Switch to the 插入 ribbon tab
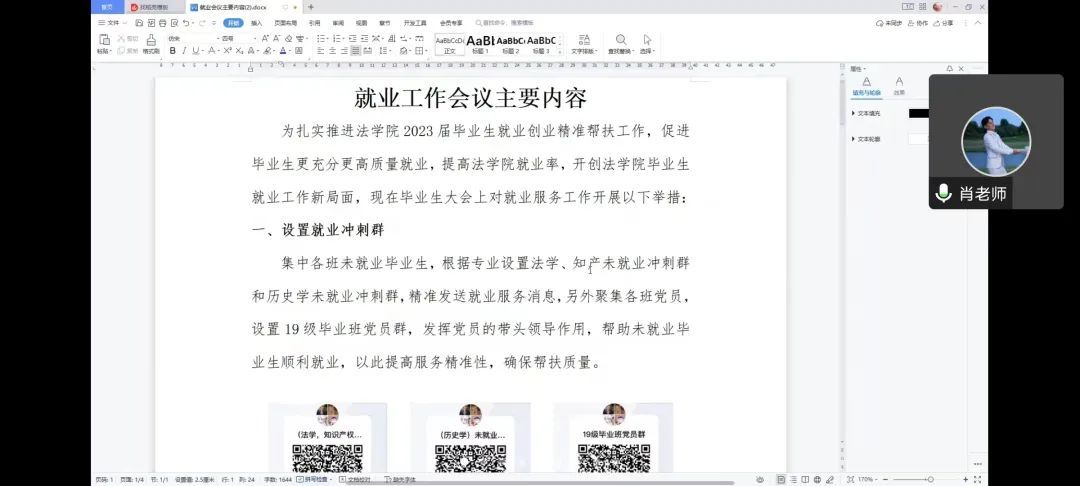The height and width of the screenshot is (486, 1080). 257,22
